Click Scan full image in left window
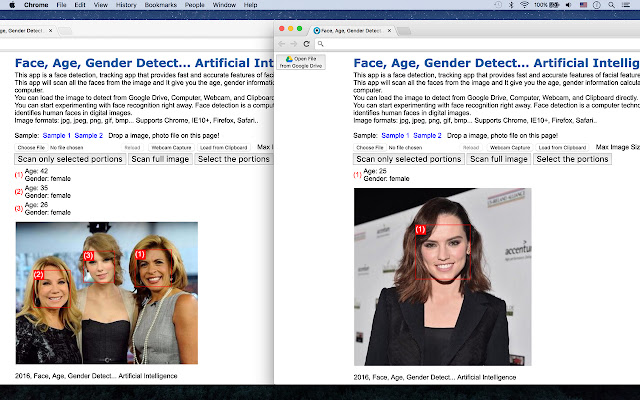The height and width of the screenshot is (400, 640). tap(160, 159)
